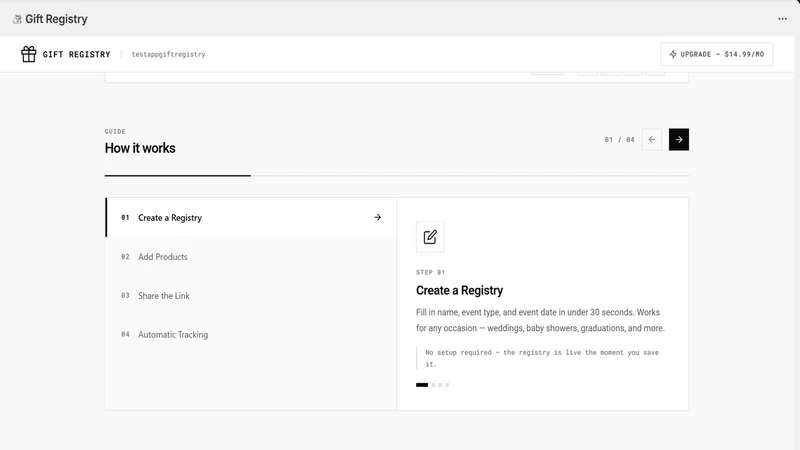Screen dimensions: 800x450
Task: Select the Add Products step
Action: click(251, 257)
